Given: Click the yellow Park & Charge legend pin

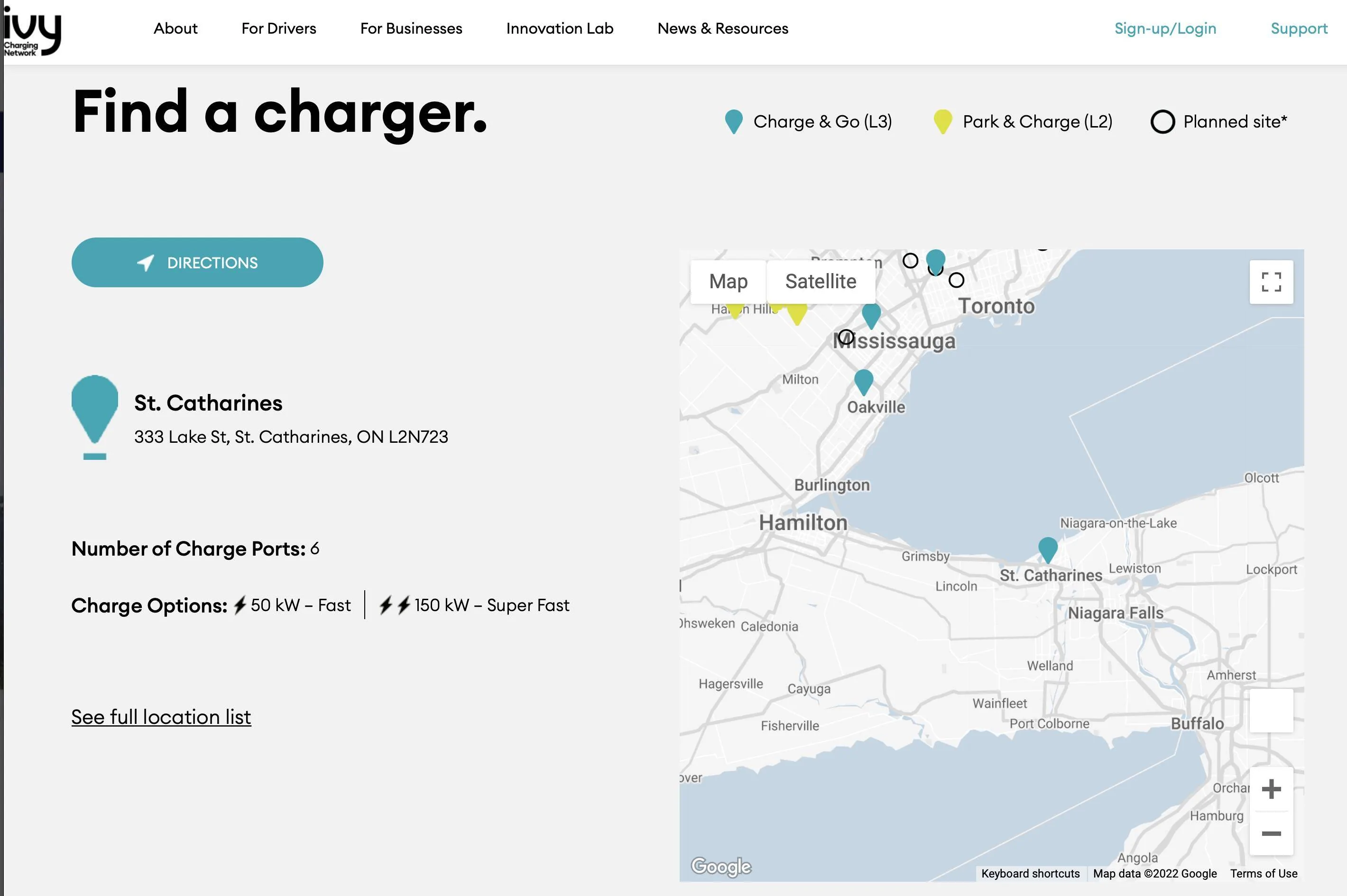Looking at the screenshot, I should click(x=942, y=122).
